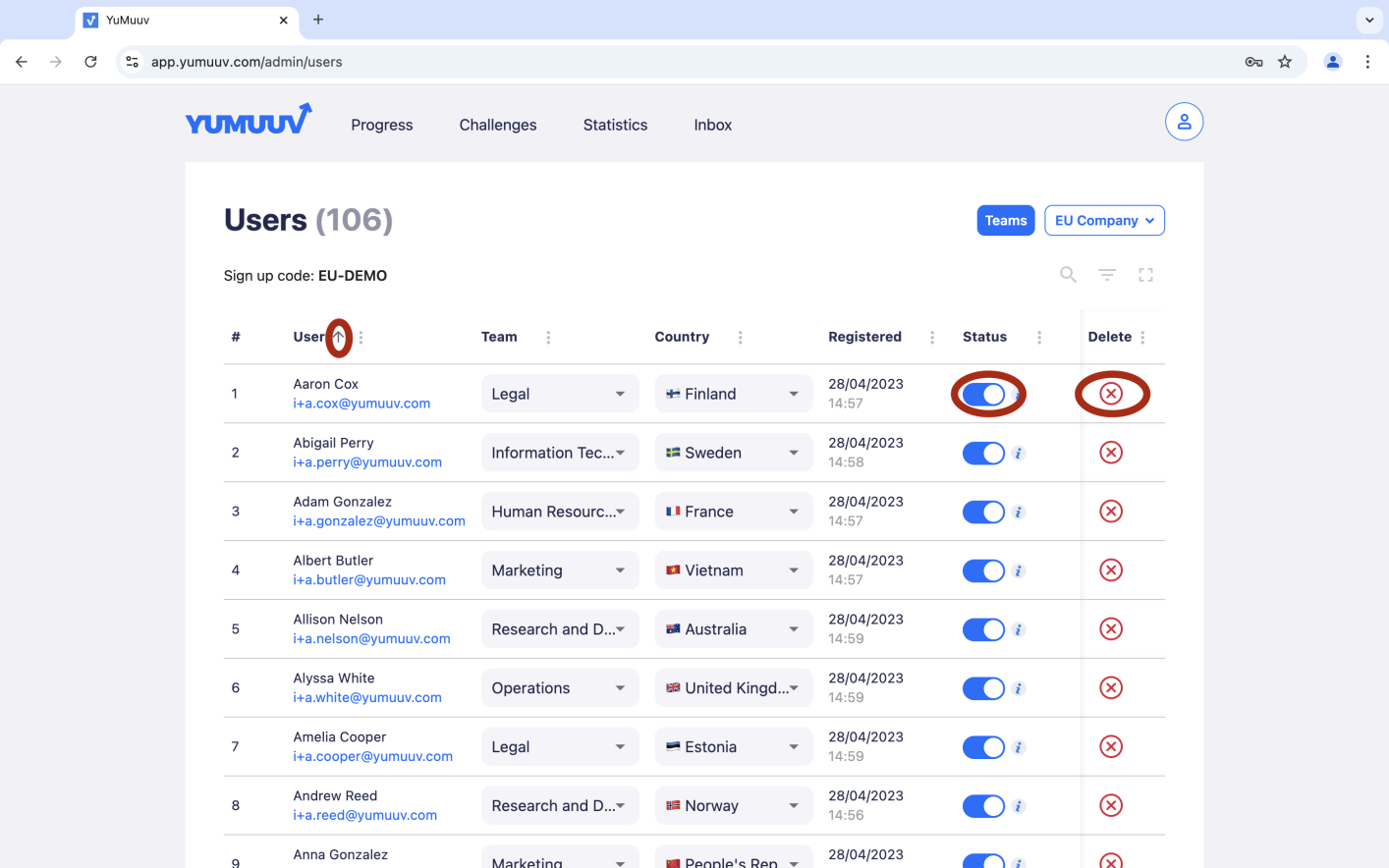1389x868 pixels.
Task: Change Allison Nelson's Australia country dropdown
Action: tap(734, 629)
